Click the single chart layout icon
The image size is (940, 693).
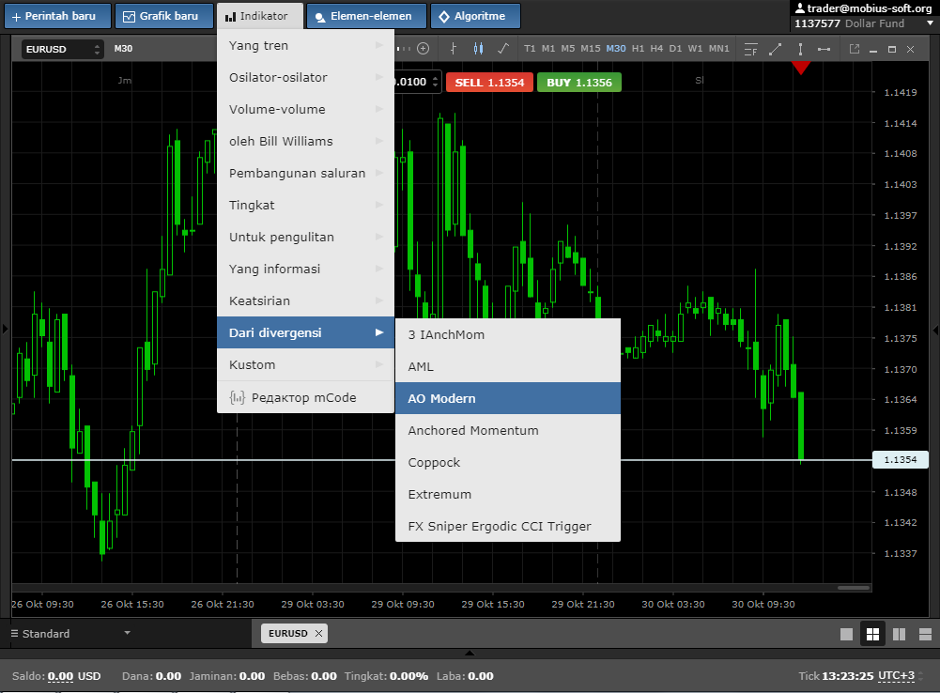click(x=846, y=634)
